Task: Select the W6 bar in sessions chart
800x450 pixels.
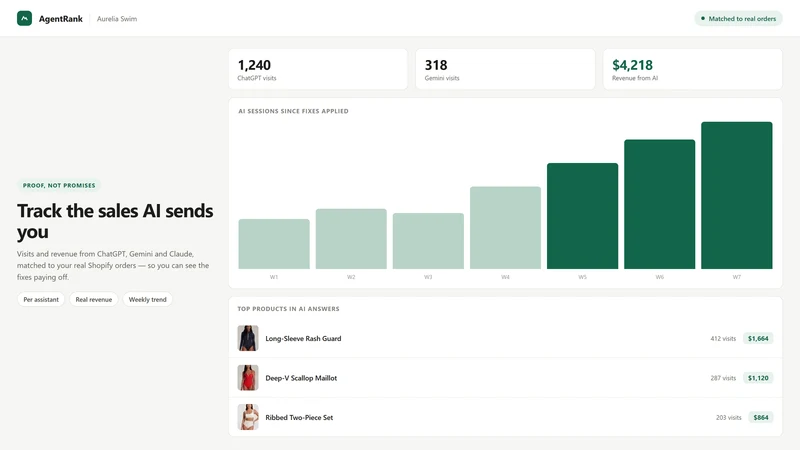Action: 659,204
